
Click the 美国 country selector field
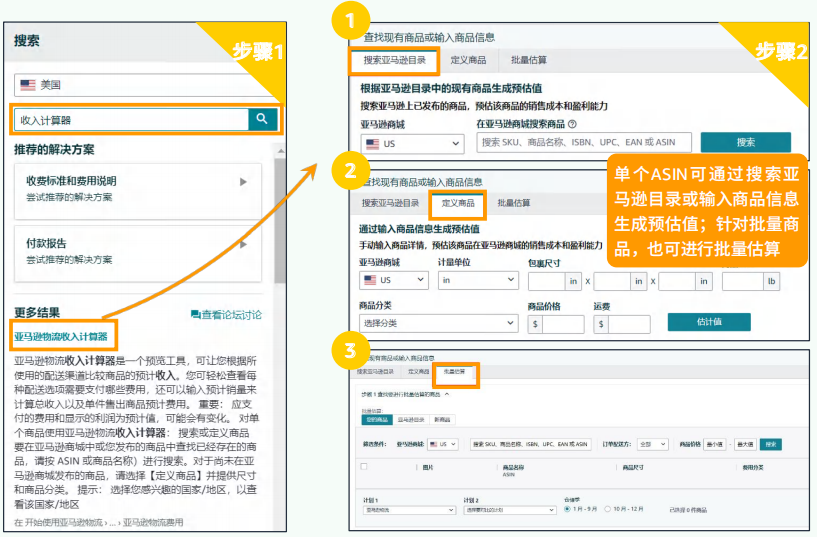(146, 85)
